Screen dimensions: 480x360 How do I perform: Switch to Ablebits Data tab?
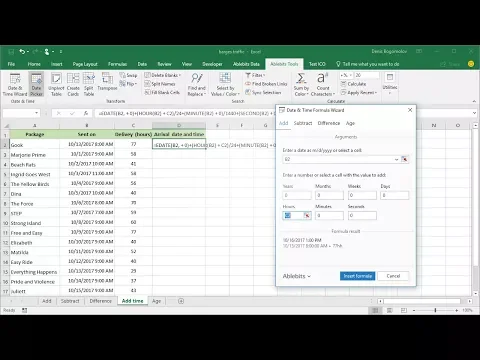tap(246, 64)
